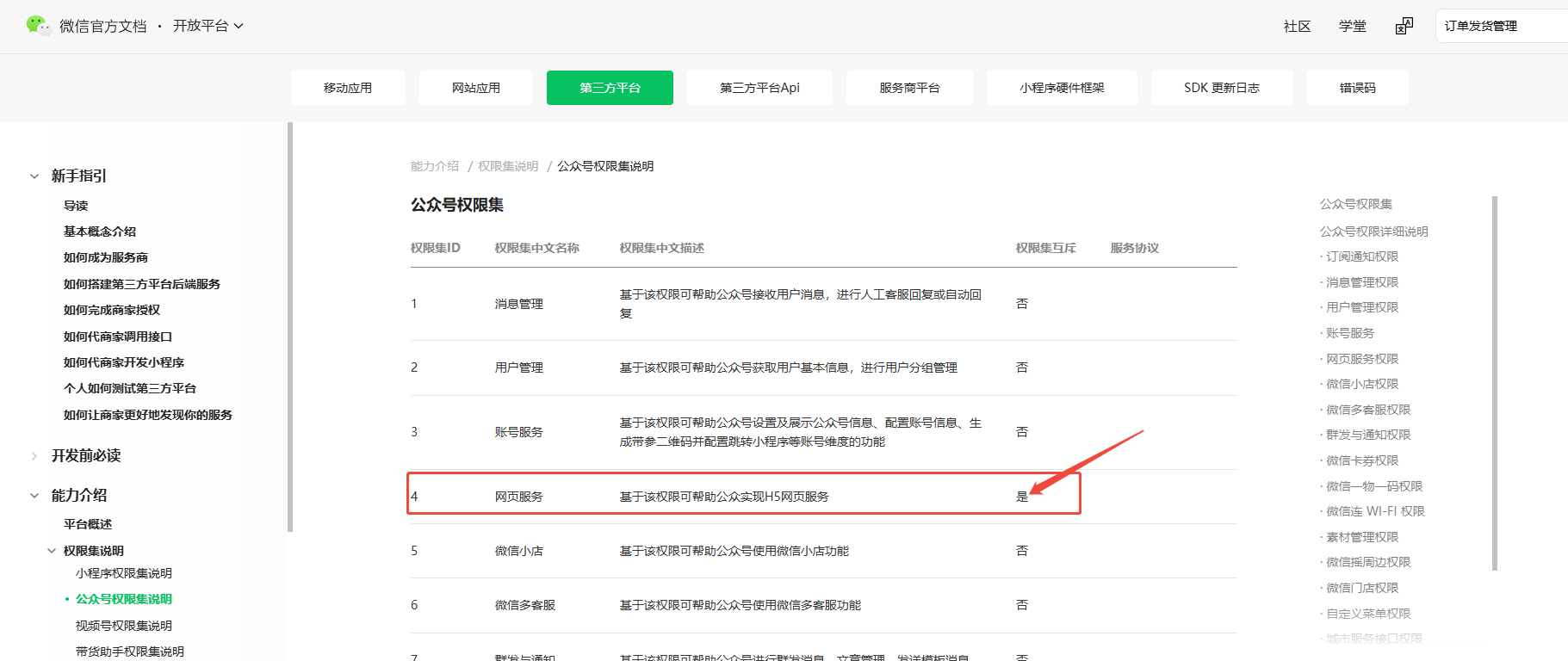The image size is (1568, 661).
Task: Open 如何让商家更好地发现你的服务 page
Action: click(148, 415)
